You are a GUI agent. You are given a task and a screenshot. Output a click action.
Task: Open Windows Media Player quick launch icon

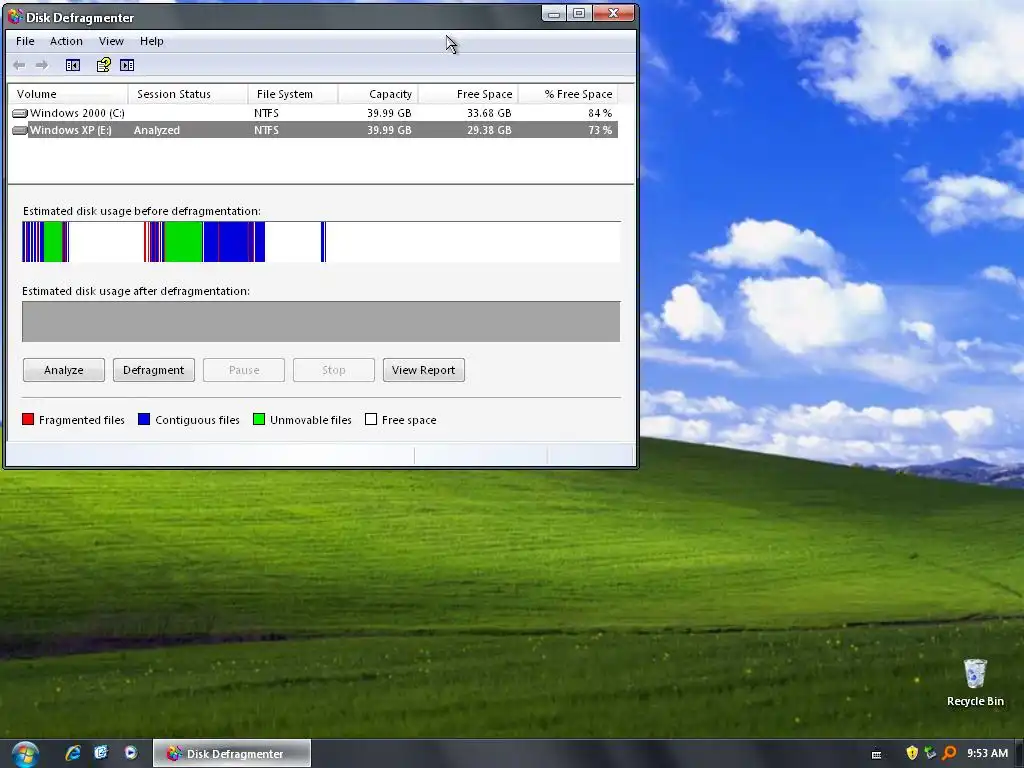(131, 753)
